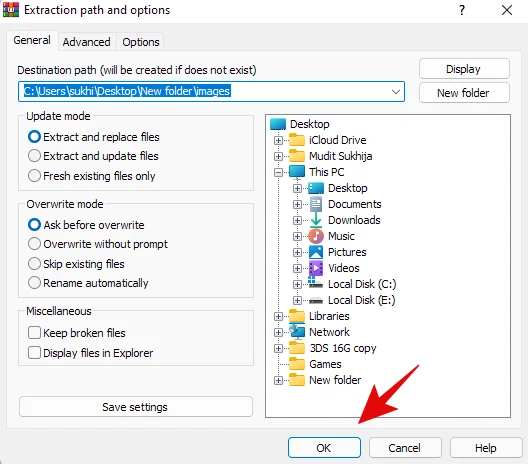This screenshot has width=528, height=464.
Task: Expand the Local Disk (C:) node
Action: click(297, 285)
